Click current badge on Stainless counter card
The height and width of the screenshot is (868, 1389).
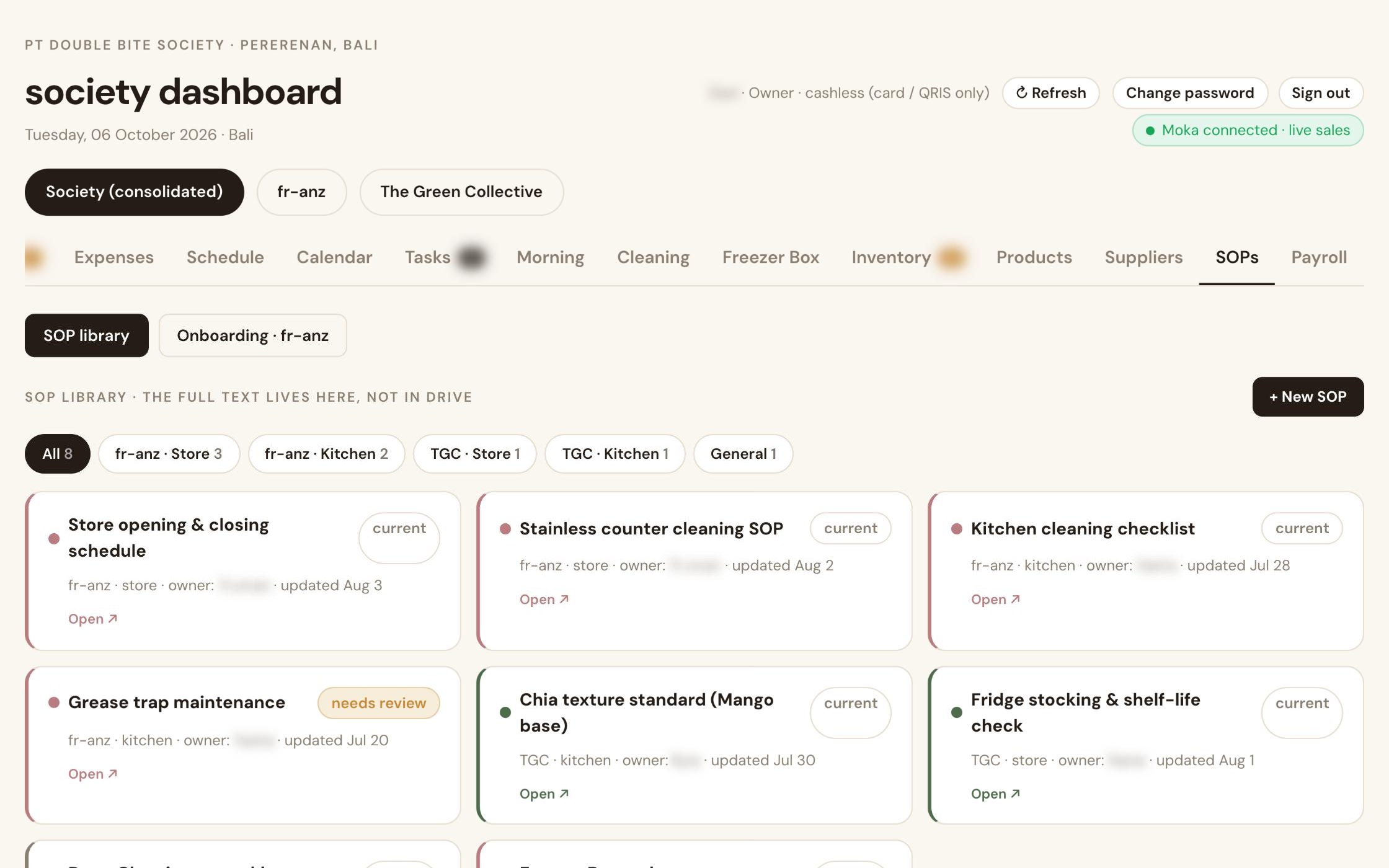pyautogui.click(x=850, y=528)
